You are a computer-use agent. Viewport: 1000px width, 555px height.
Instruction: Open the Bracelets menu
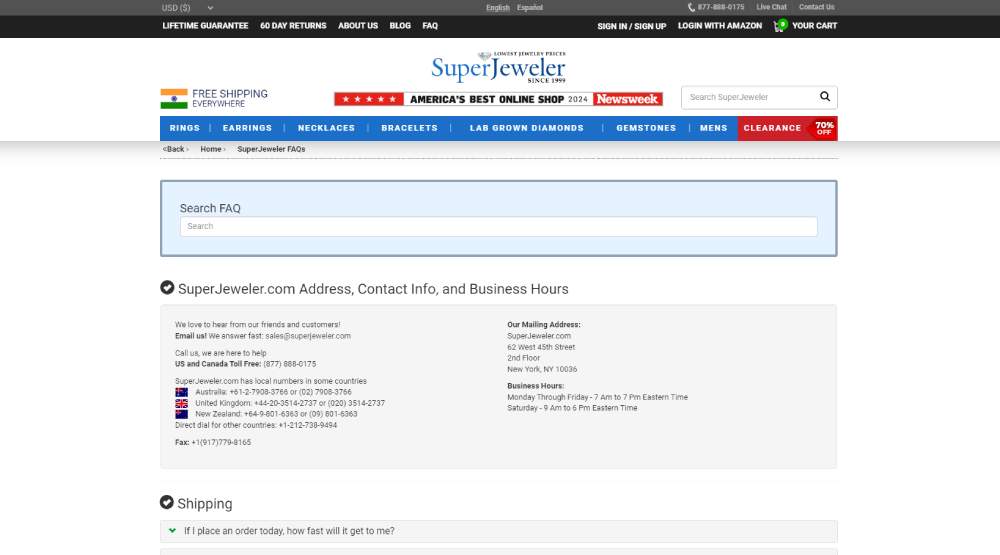point(409,128)
